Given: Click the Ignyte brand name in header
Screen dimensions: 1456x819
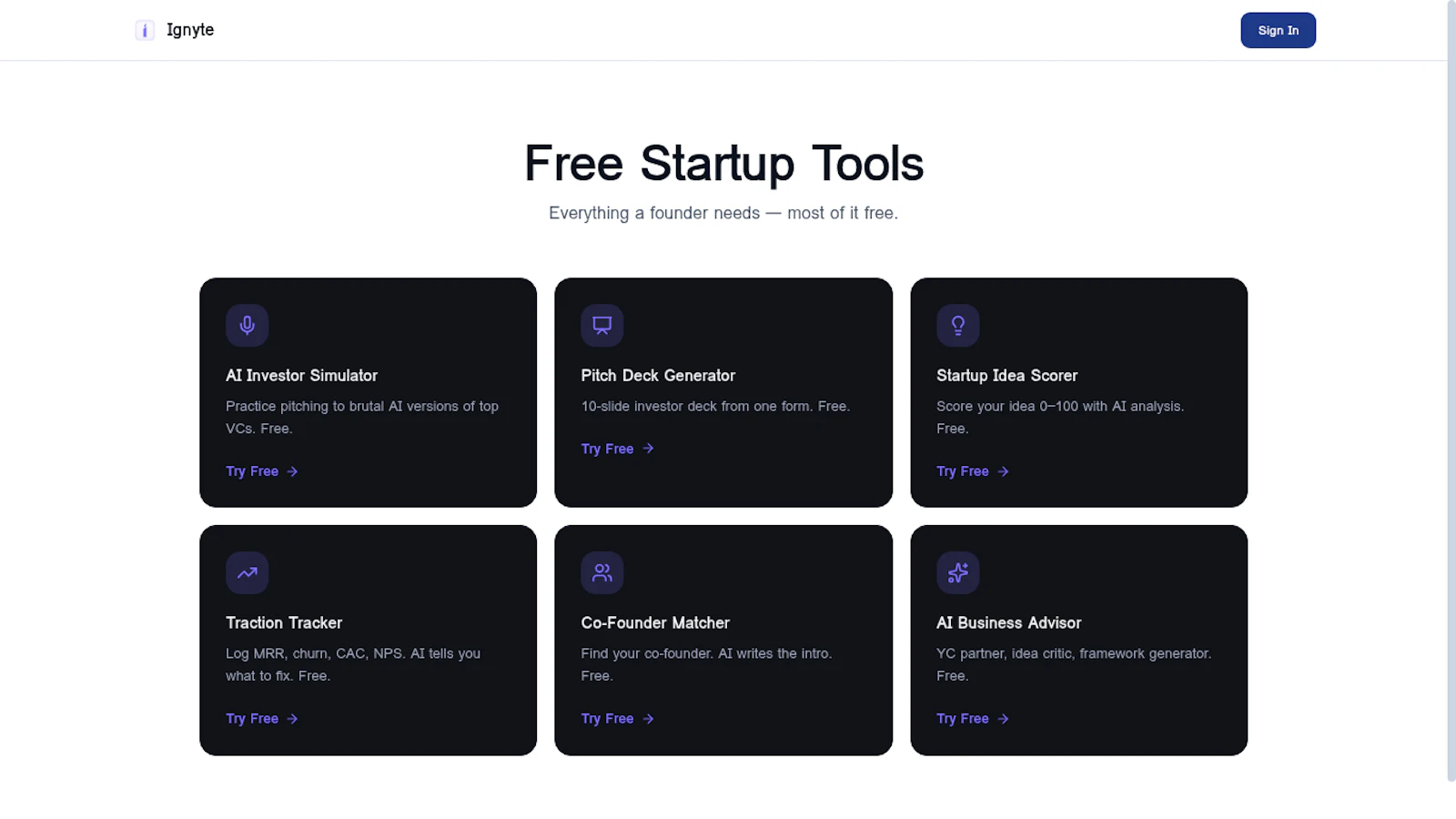Looking at the screenshot, I should tap(190, 30).
